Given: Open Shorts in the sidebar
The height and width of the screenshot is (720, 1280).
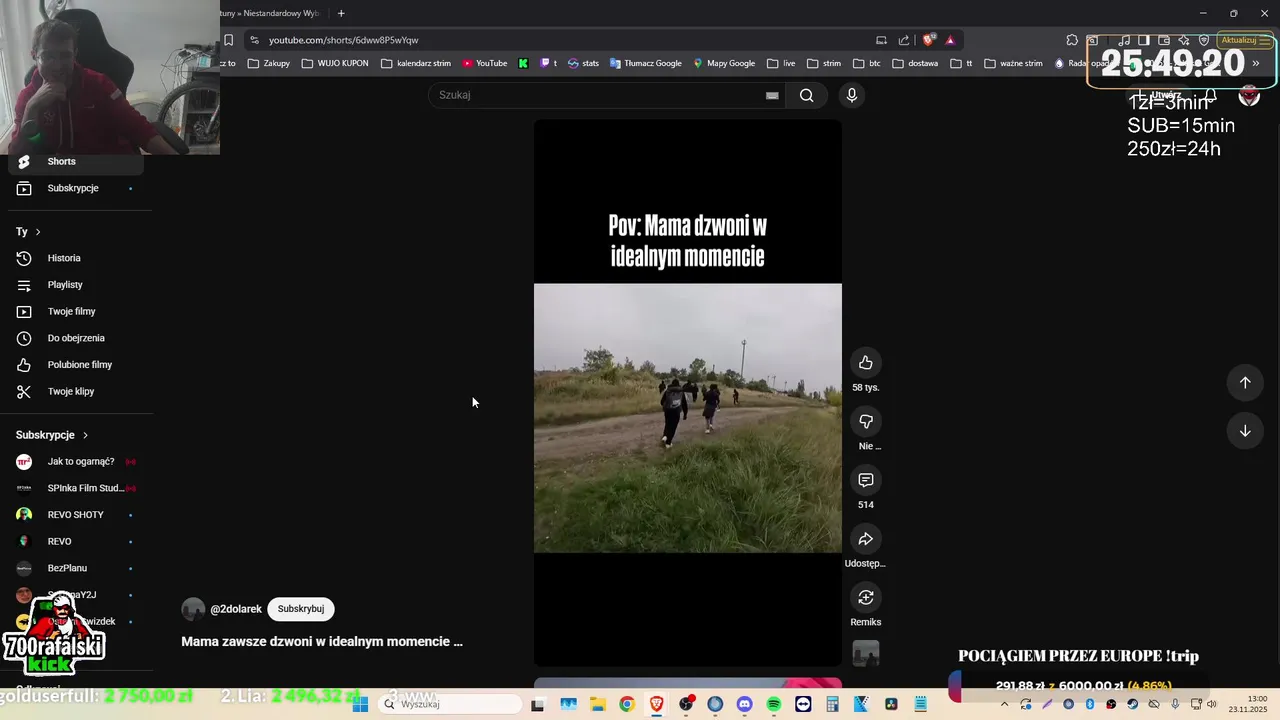Looking at the screenshot, I should 76,161.
